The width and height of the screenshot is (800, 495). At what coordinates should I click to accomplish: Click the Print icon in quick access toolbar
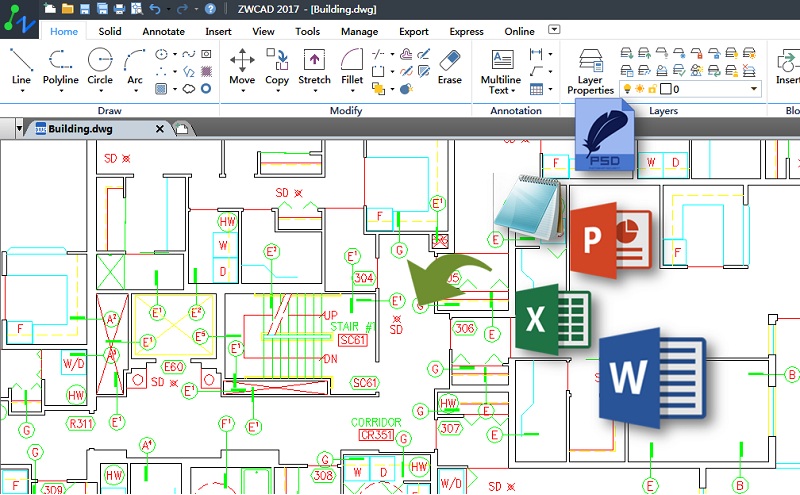[x=119, y=8]
